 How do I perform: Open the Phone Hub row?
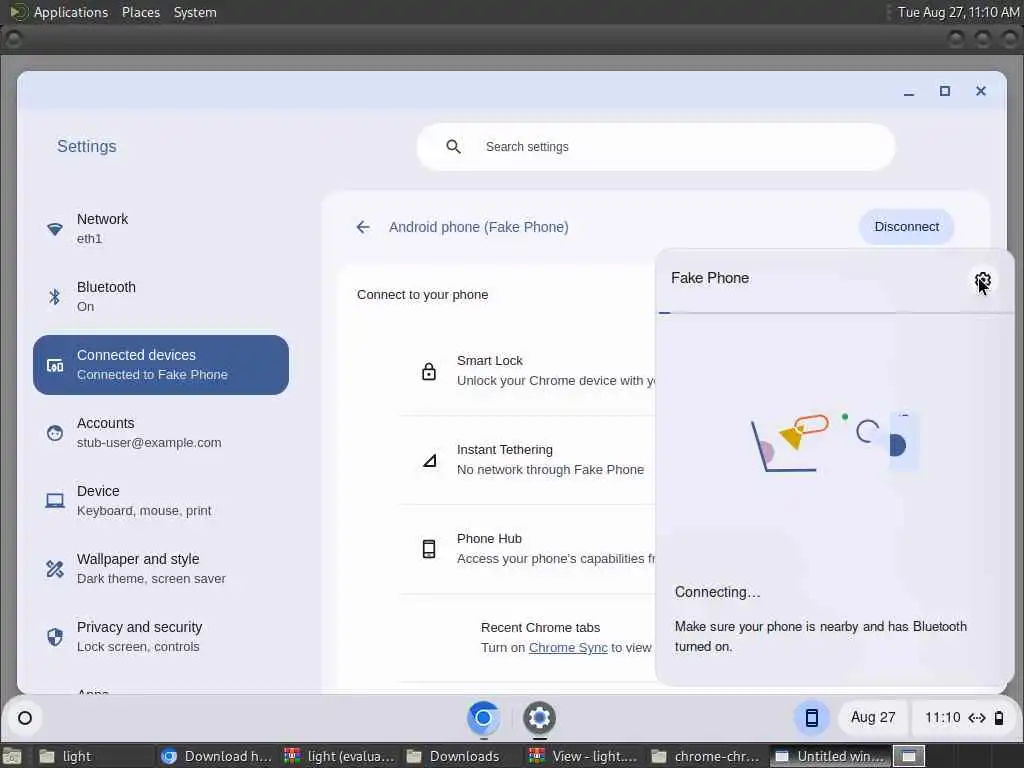click(528, 549)
